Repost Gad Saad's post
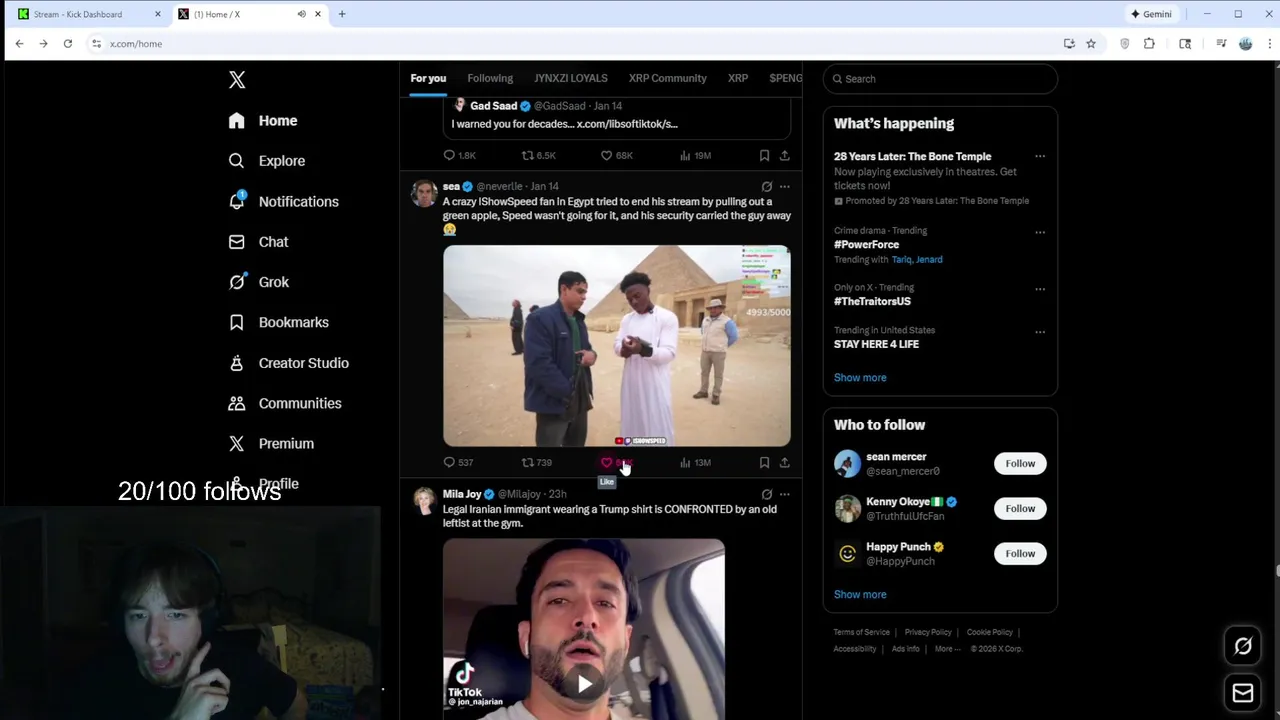 538,155
